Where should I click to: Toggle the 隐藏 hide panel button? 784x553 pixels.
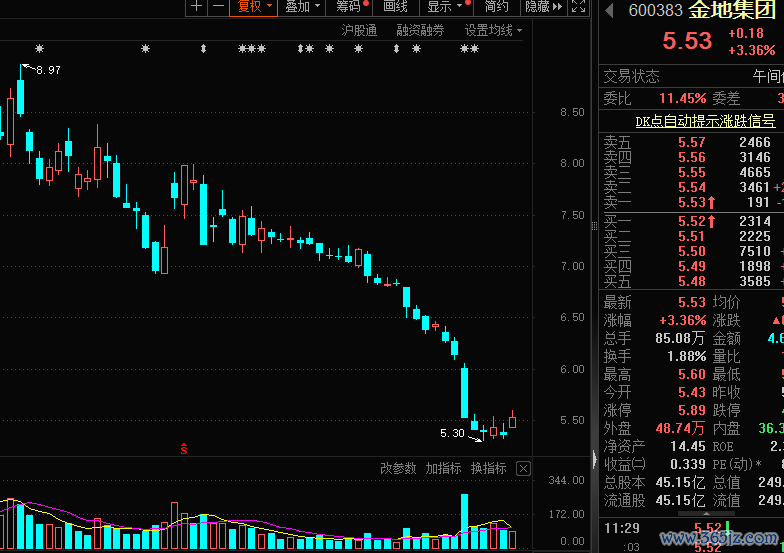point(541,7)
